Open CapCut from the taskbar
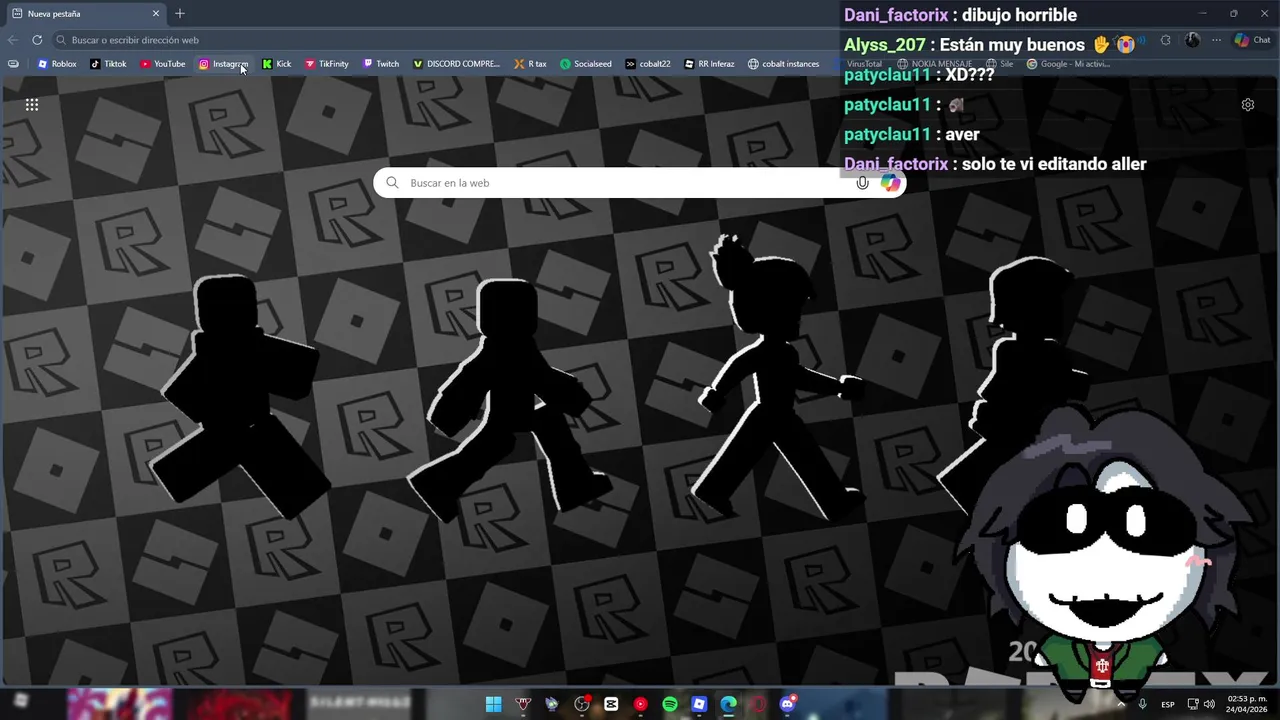This screenshot has height=720, width=1280. (611, 704)
